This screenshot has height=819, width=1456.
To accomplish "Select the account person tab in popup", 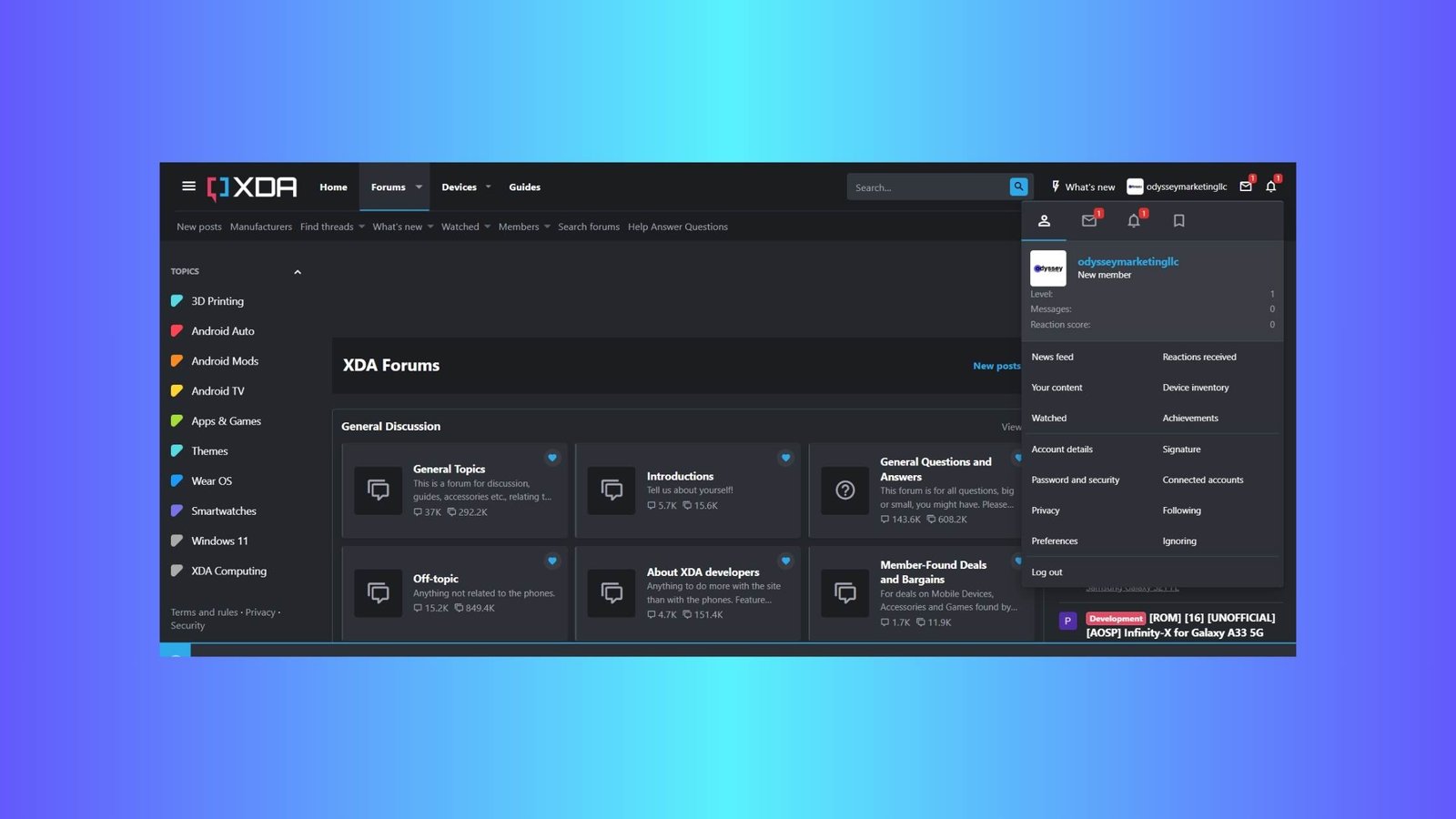I will [1045, 221].
